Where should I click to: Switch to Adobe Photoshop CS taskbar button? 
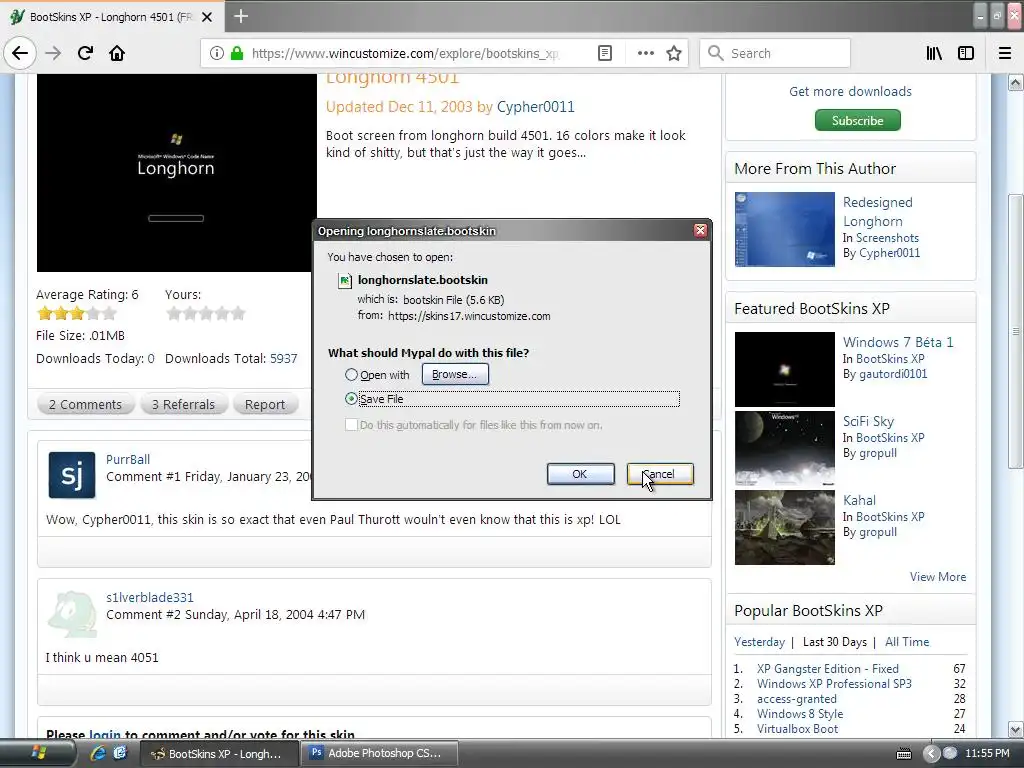(380, 753)
